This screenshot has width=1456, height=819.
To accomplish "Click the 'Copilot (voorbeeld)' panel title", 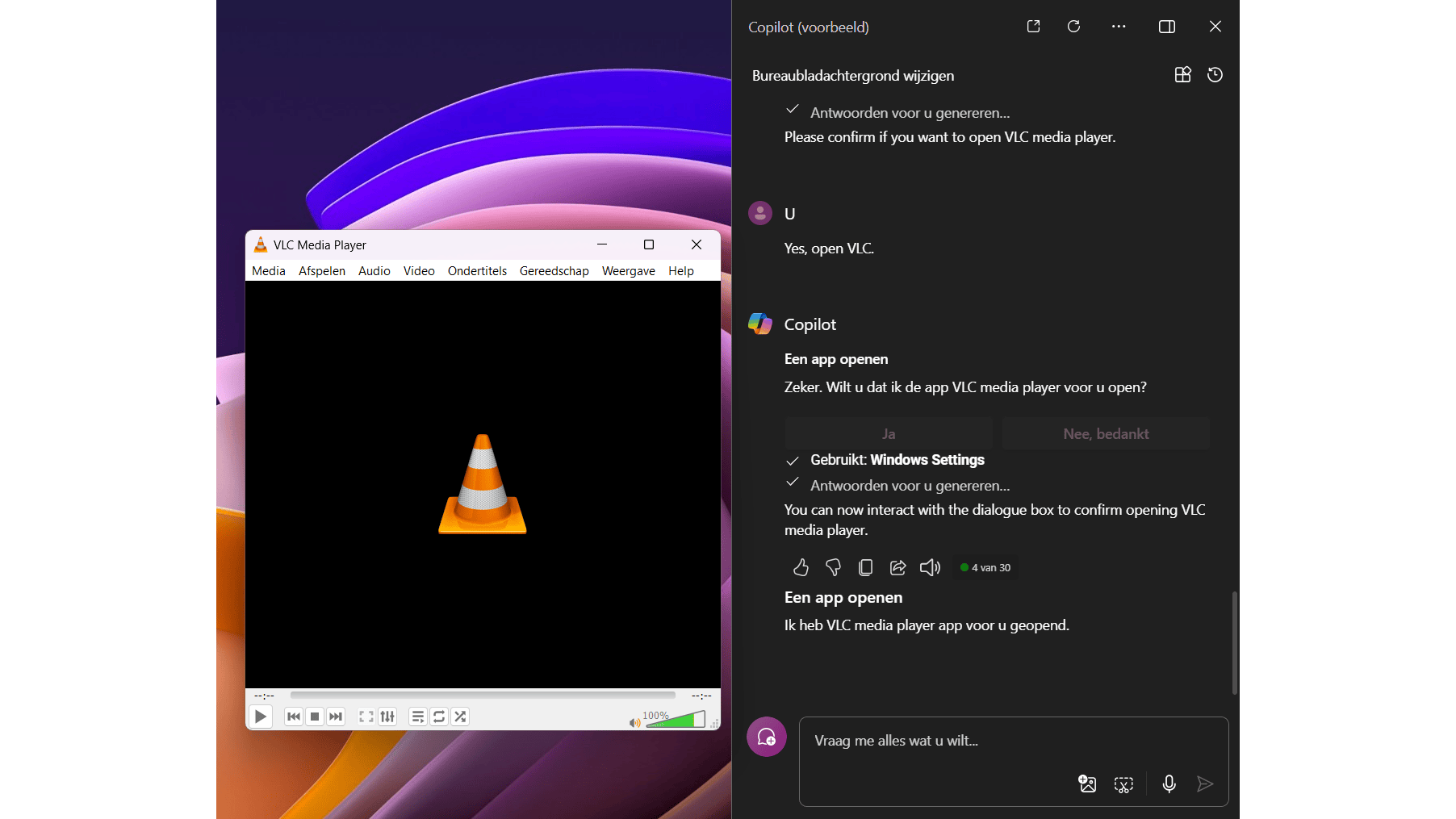I will [809, 27].
